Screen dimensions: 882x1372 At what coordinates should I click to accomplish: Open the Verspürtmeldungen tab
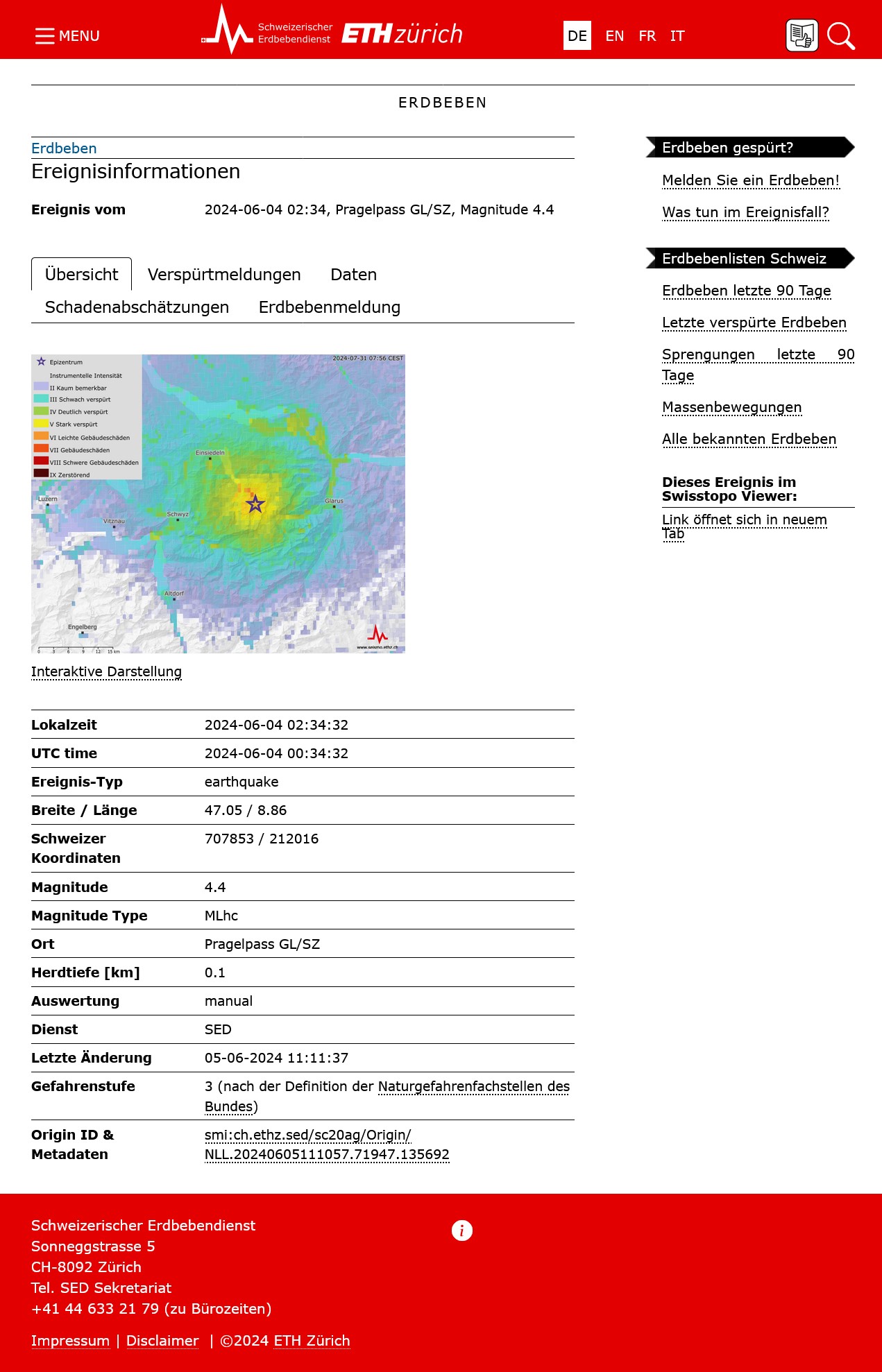click(224, 275)
